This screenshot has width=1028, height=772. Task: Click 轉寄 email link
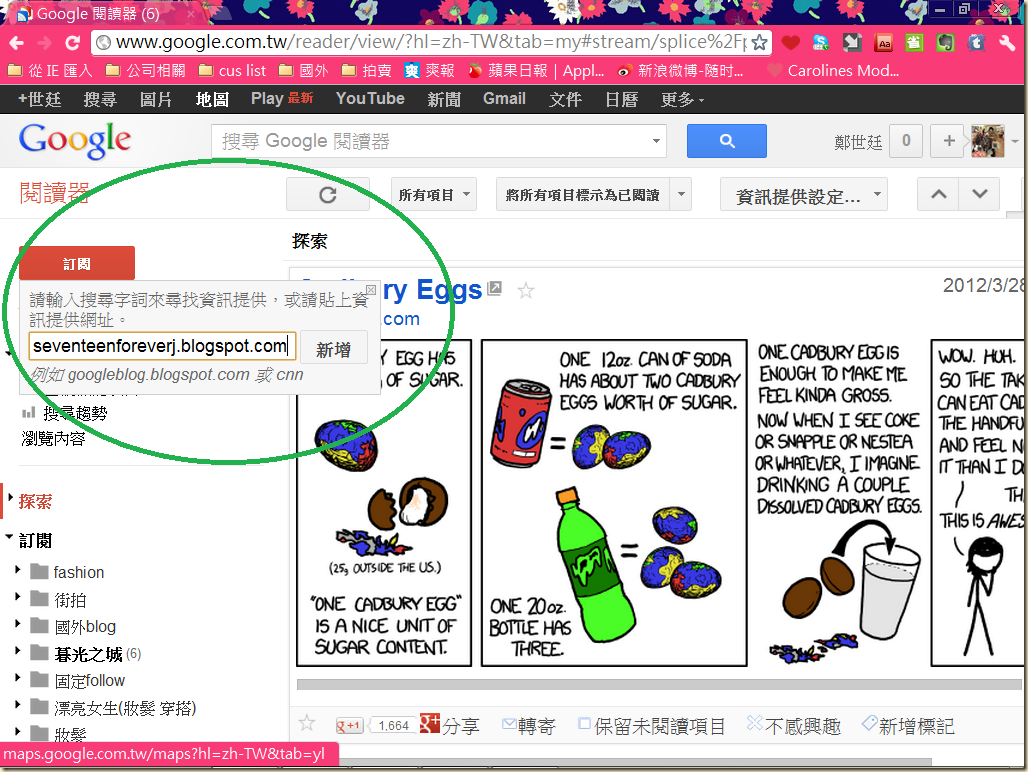[529, 725]
